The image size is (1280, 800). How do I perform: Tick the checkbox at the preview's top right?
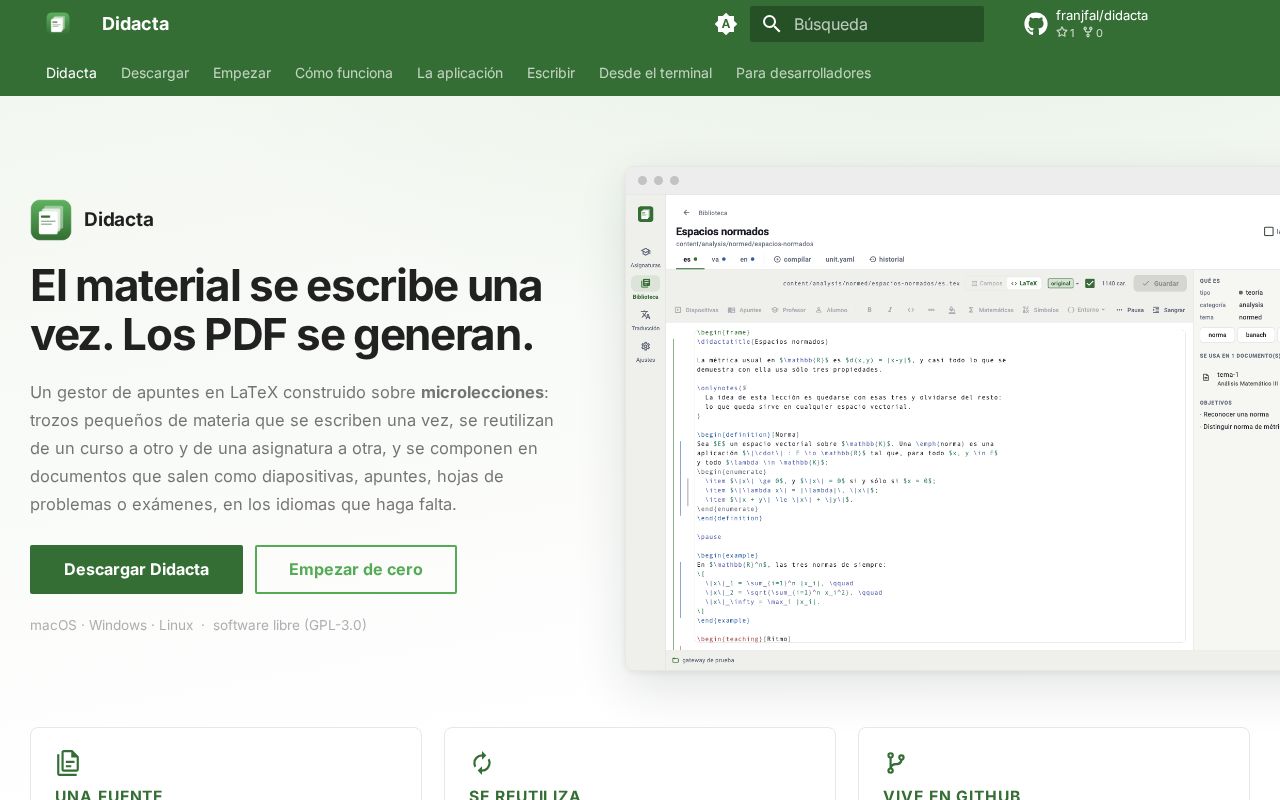click(1269, 232)
